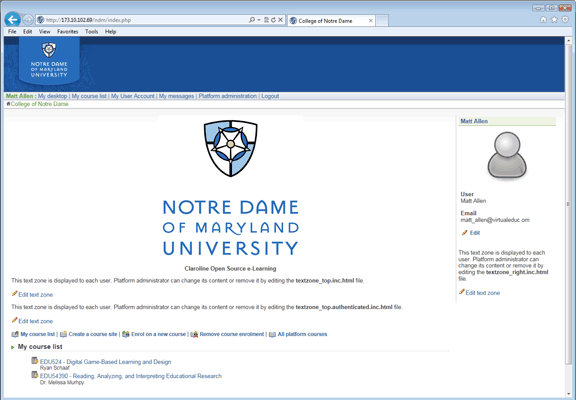Image resolution: width=576 pixels, height=400 pixels.
Task: Click pencil icon of first Edit text zone
Action: tap(15, 293)
